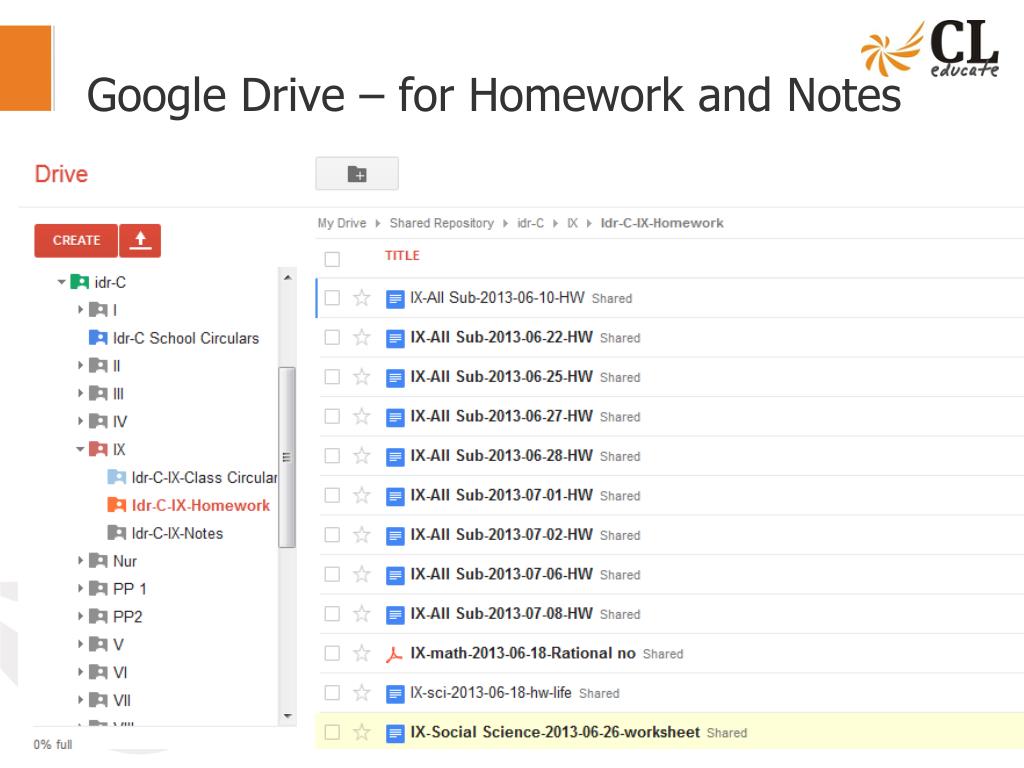The image size is (1024, 768).
Task: Expand folder I in the tree
Action: (80, 310)
